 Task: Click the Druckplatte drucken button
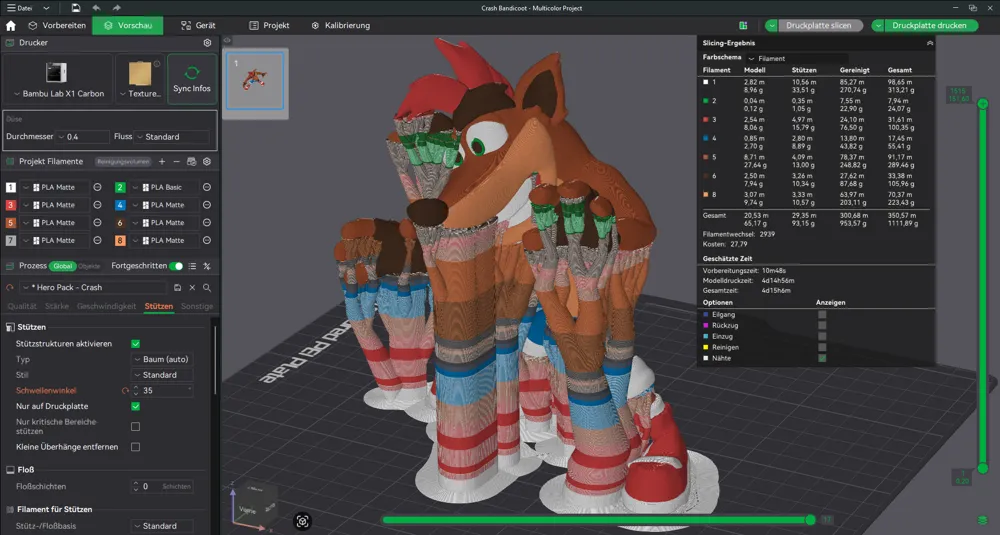click(x=929, y=26)
